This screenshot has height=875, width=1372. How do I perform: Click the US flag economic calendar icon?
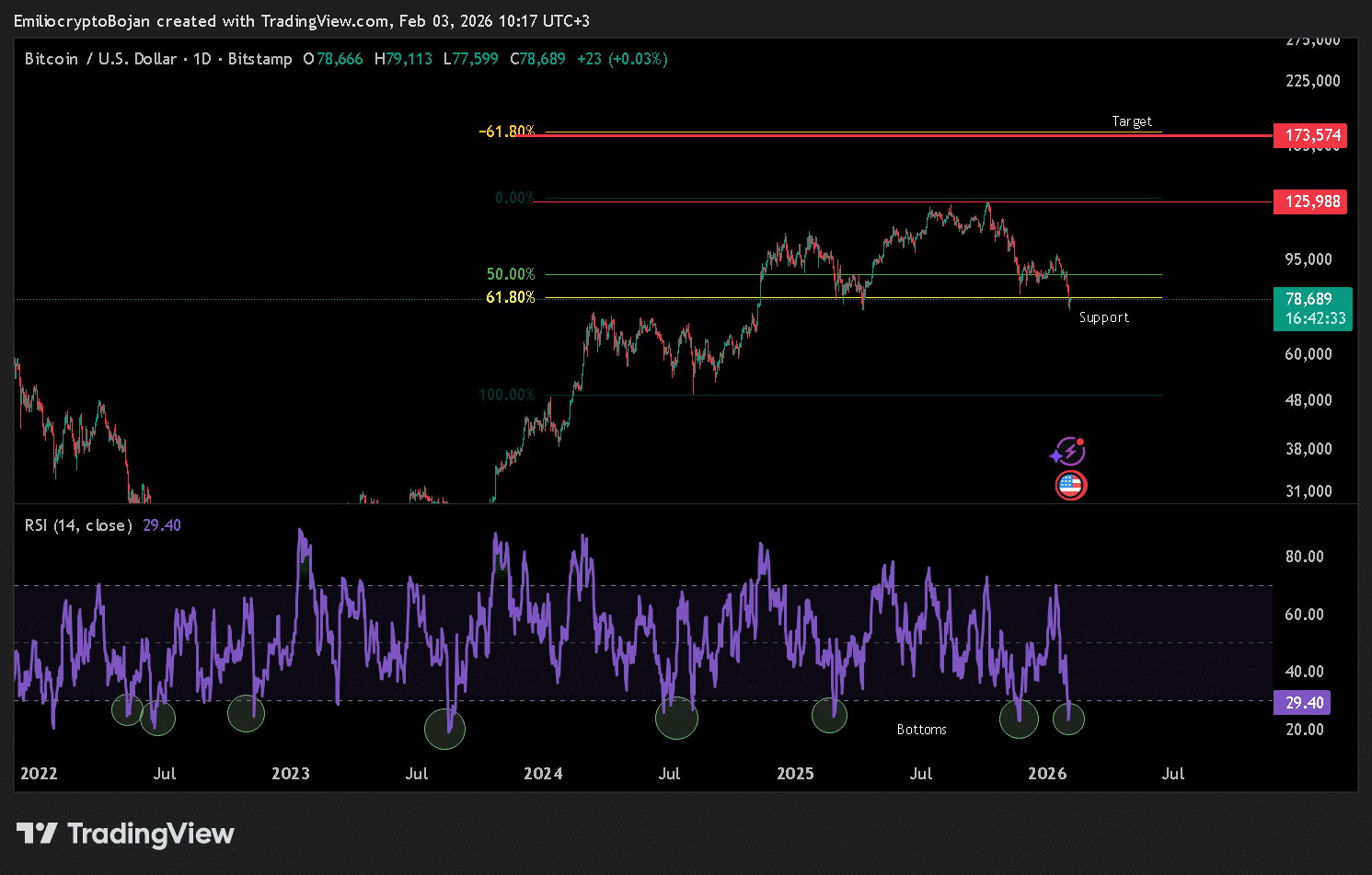tap(1070, 485)
